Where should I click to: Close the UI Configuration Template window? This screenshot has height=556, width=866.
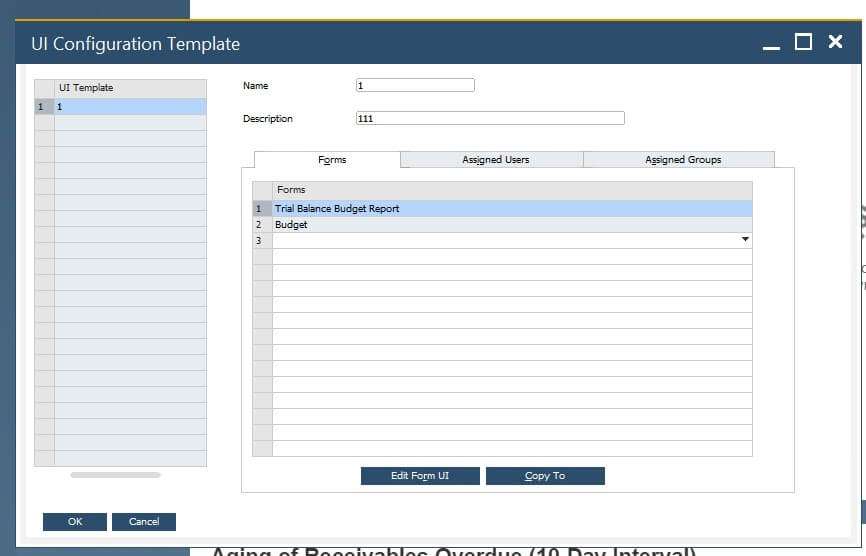(x=835, y=41)
